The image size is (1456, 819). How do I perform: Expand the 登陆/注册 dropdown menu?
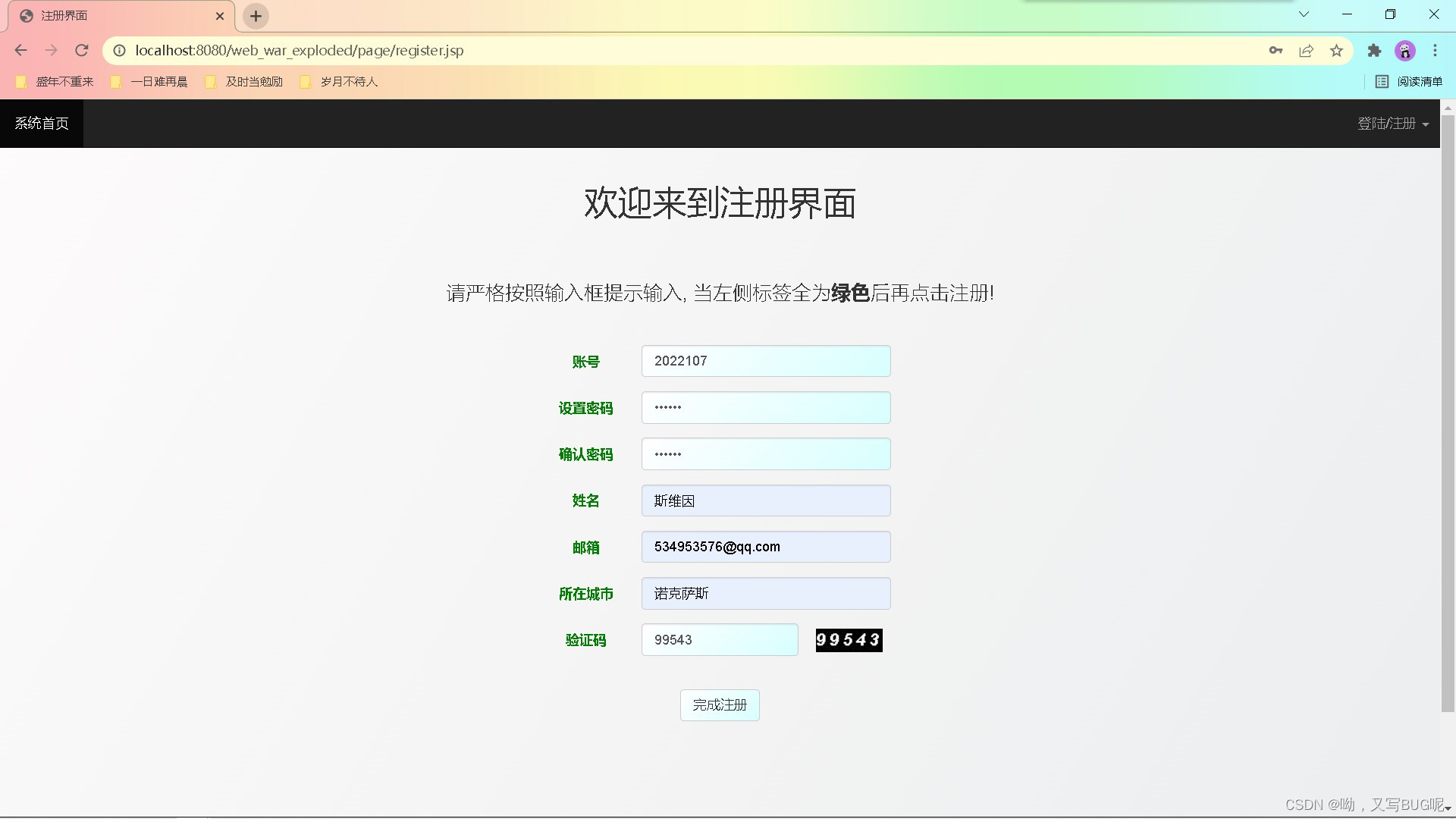click(x=1393, y=124)
